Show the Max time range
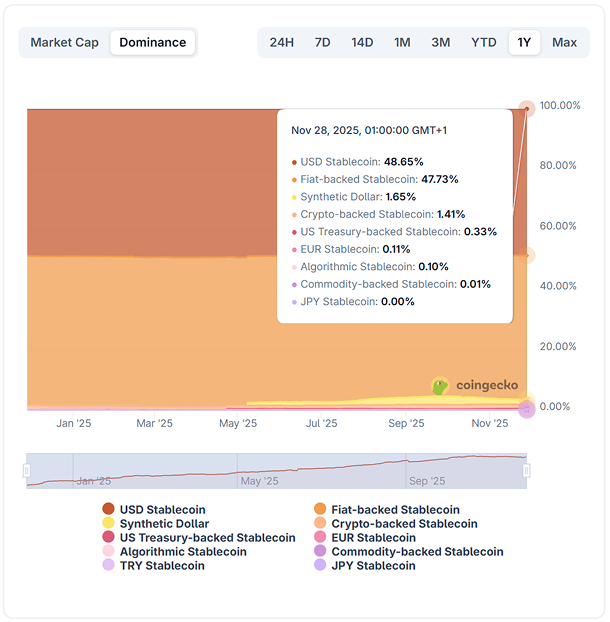 pos(564,42)
